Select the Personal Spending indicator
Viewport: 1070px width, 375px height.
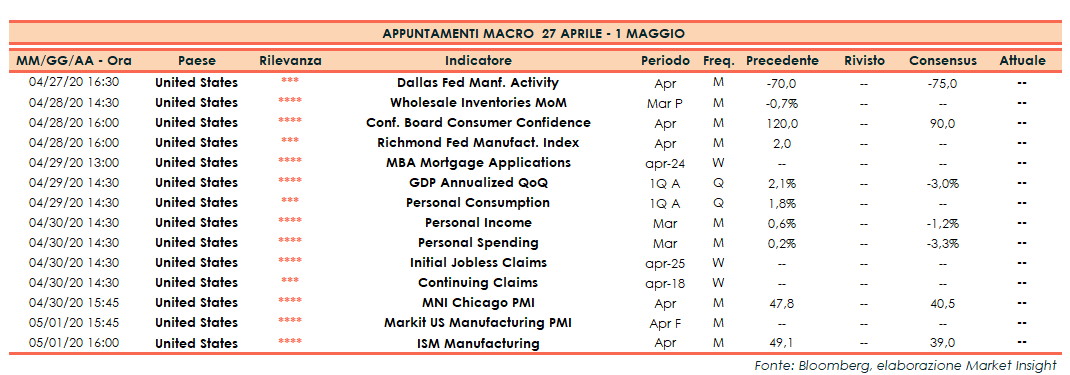(x=478, y=243)
